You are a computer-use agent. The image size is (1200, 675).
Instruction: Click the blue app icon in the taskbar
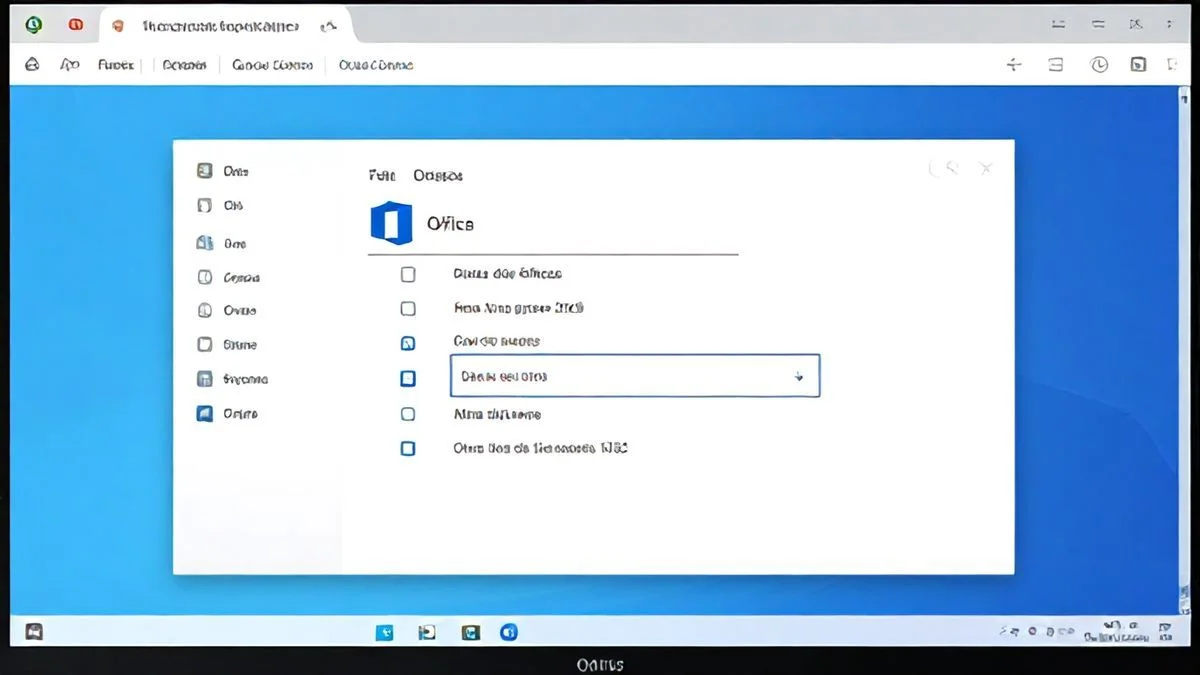pos(509,632)
